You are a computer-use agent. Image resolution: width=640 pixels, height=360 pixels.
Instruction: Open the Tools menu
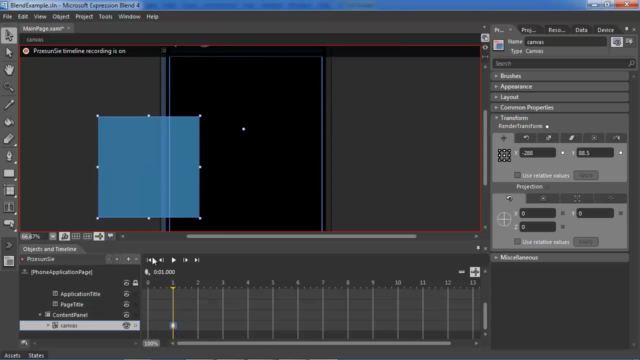105,17
